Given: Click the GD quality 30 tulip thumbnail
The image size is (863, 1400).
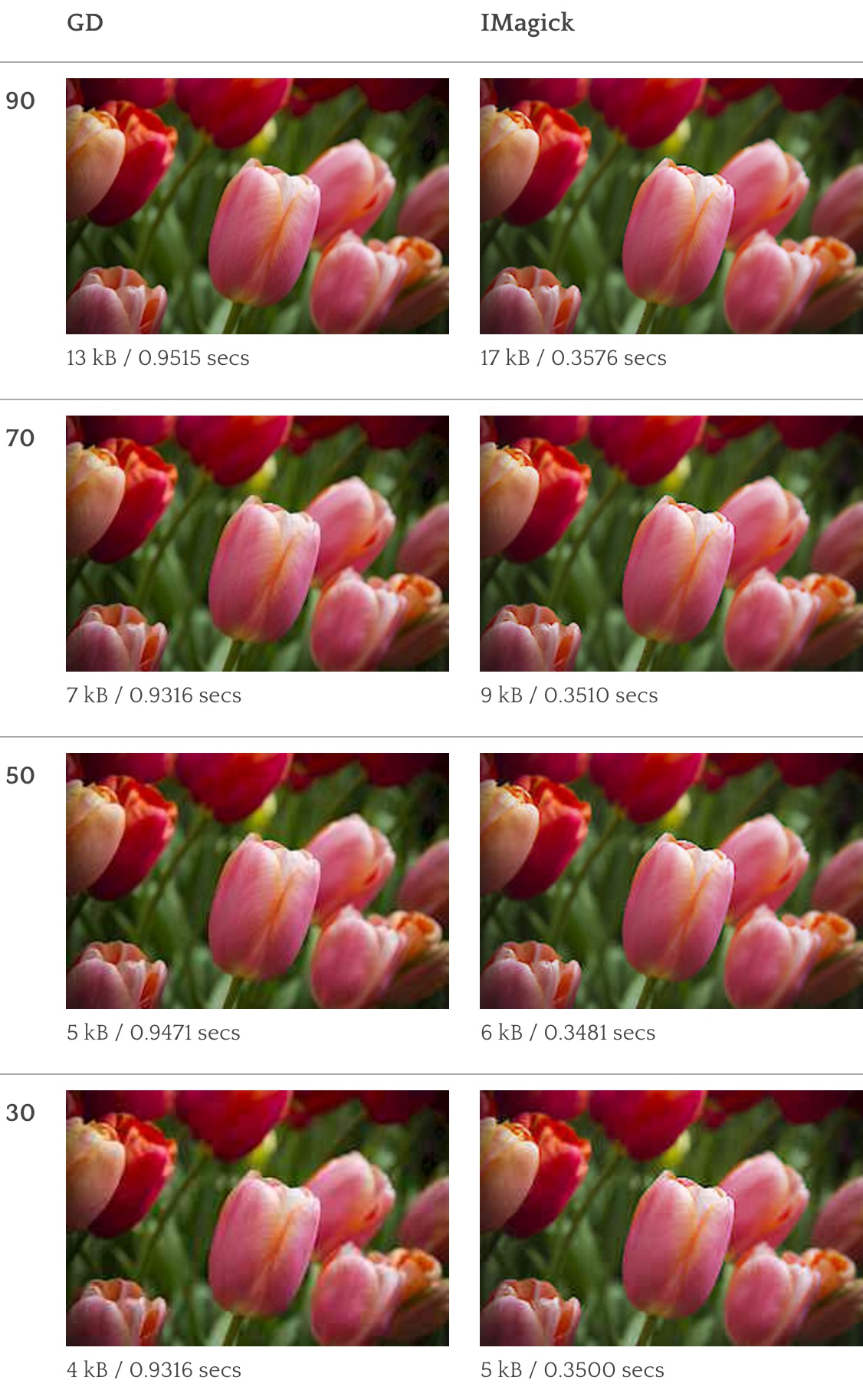Looking at the screenshot, I should pos(258,1218).
